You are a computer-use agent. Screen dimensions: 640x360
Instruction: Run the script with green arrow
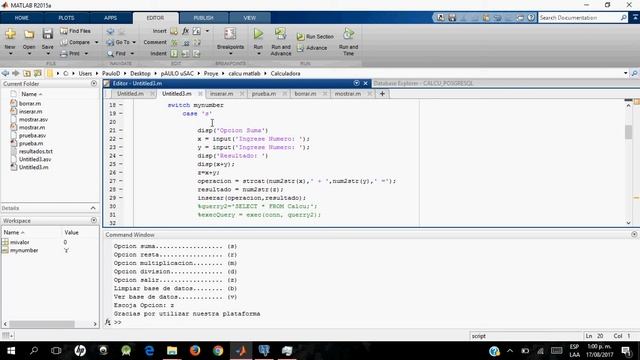point(258,34)
